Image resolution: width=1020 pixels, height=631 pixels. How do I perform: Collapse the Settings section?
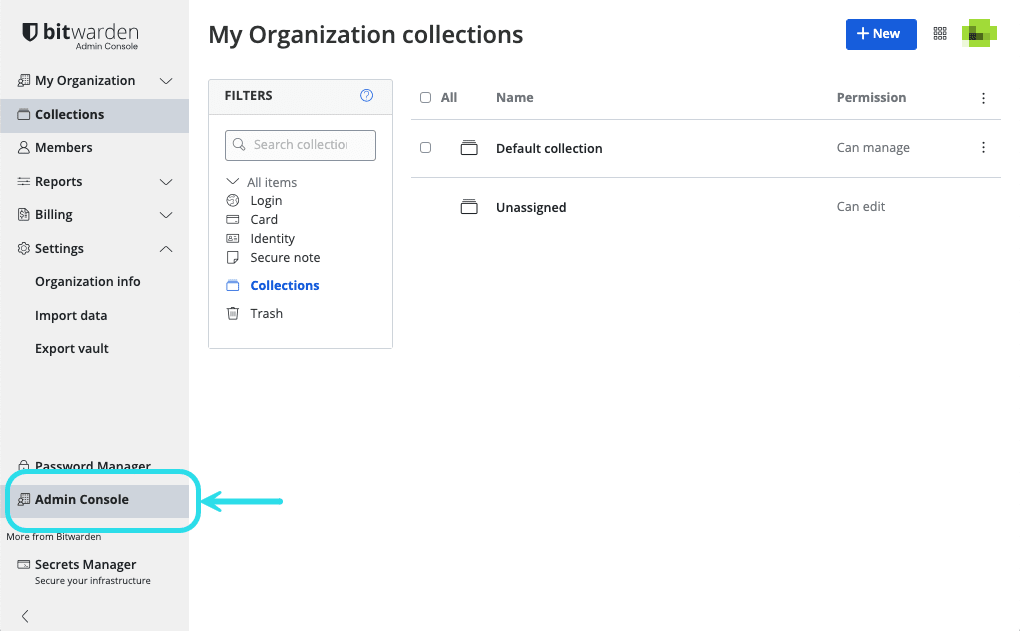point(165,248)
